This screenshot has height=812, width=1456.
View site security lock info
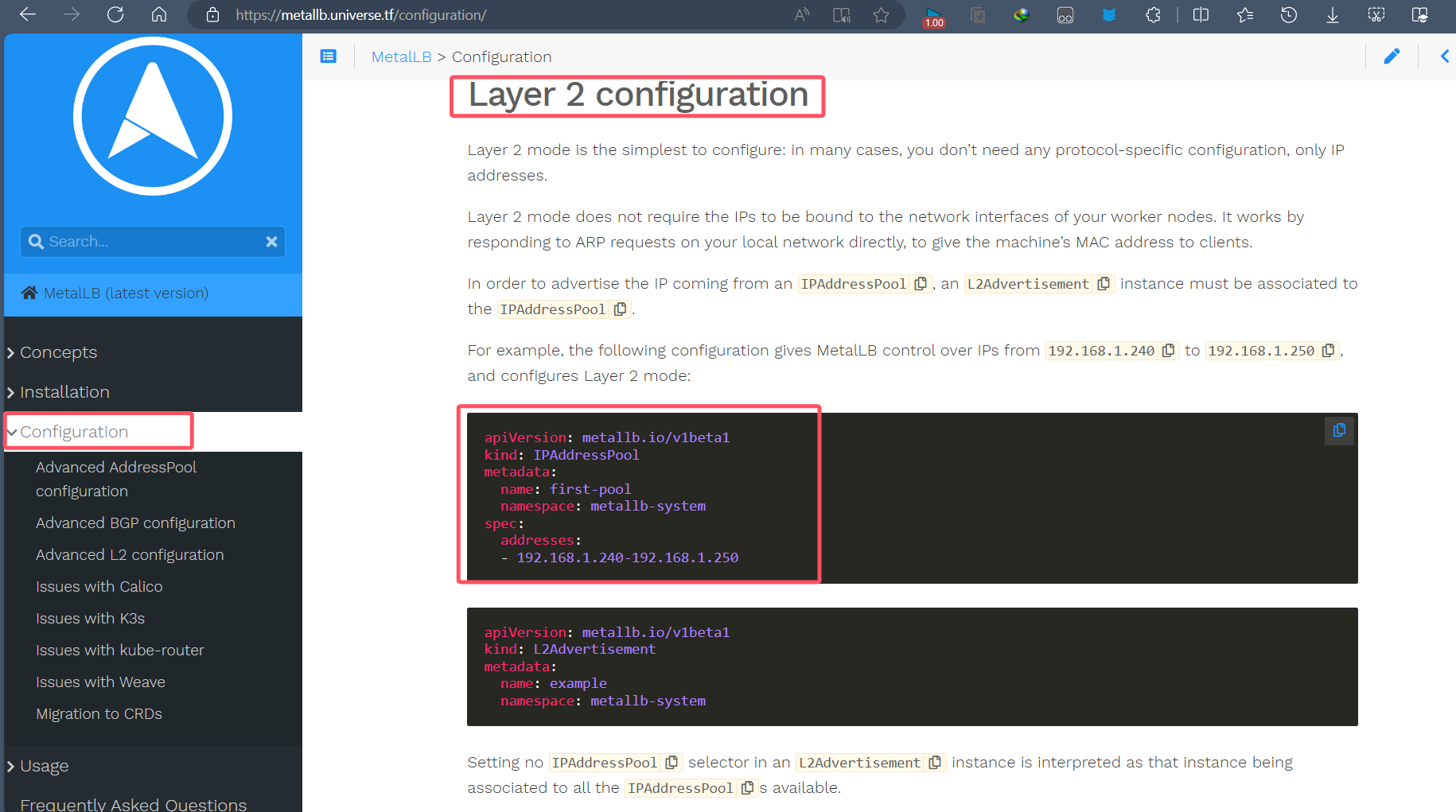(212, 14)
